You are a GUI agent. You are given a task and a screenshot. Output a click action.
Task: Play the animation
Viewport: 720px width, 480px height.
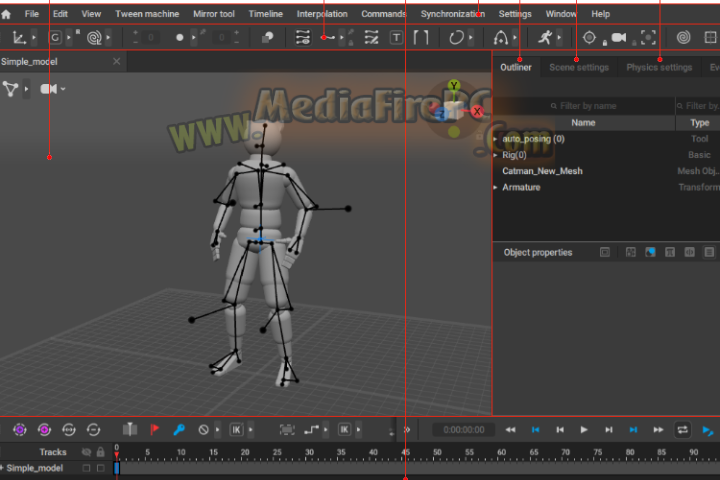point(584,429)
